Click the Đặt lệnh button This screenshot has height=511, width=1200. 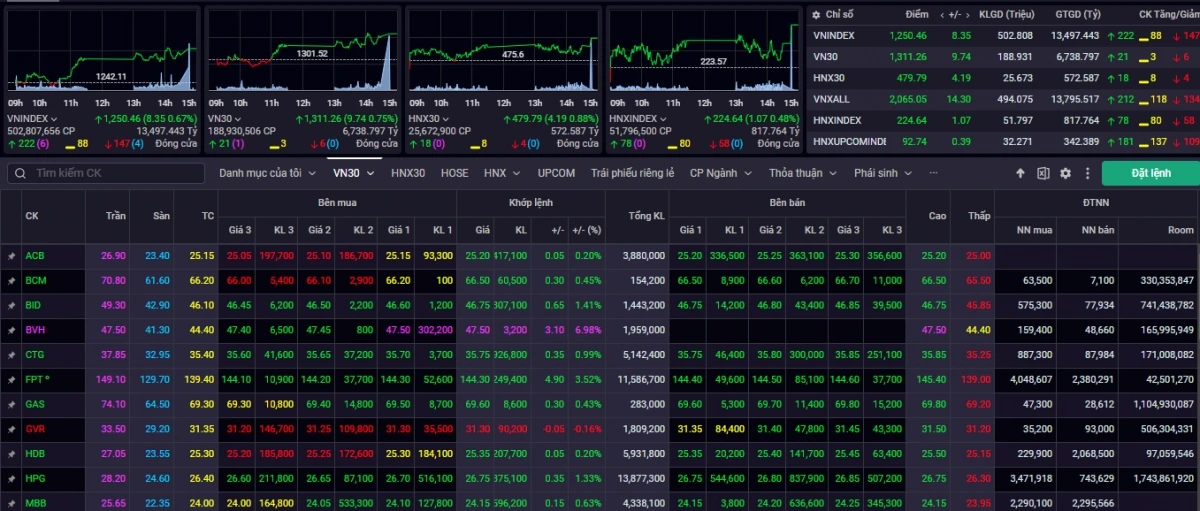(1150, 173)
